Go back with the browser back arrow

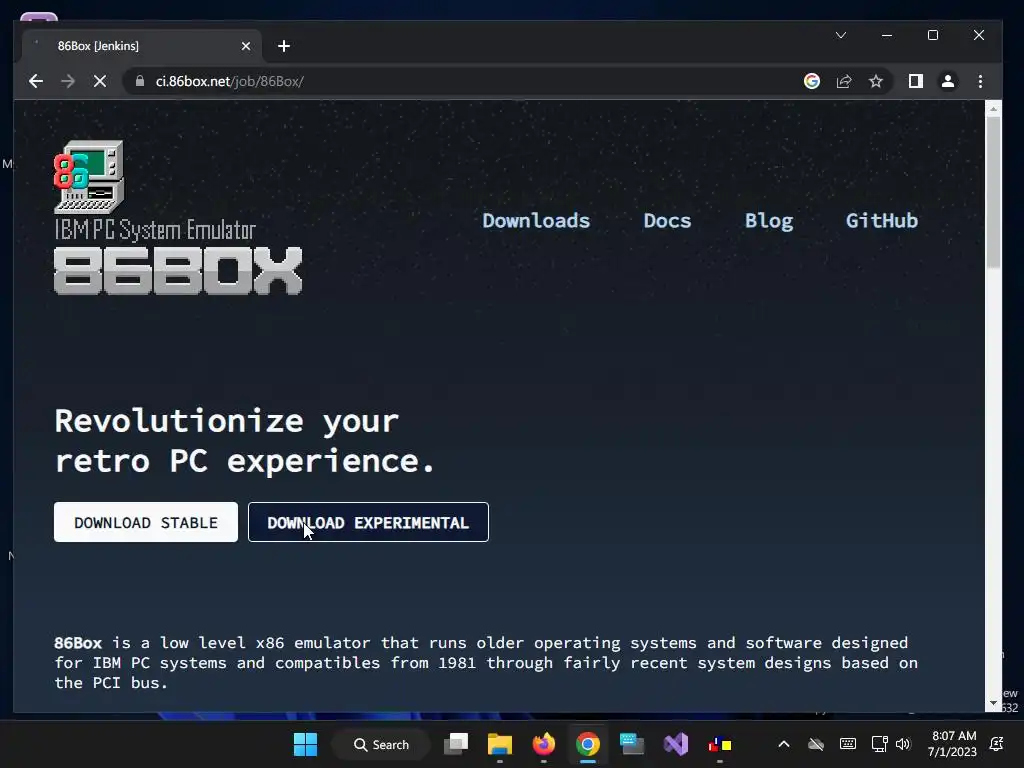pos(36,81)
